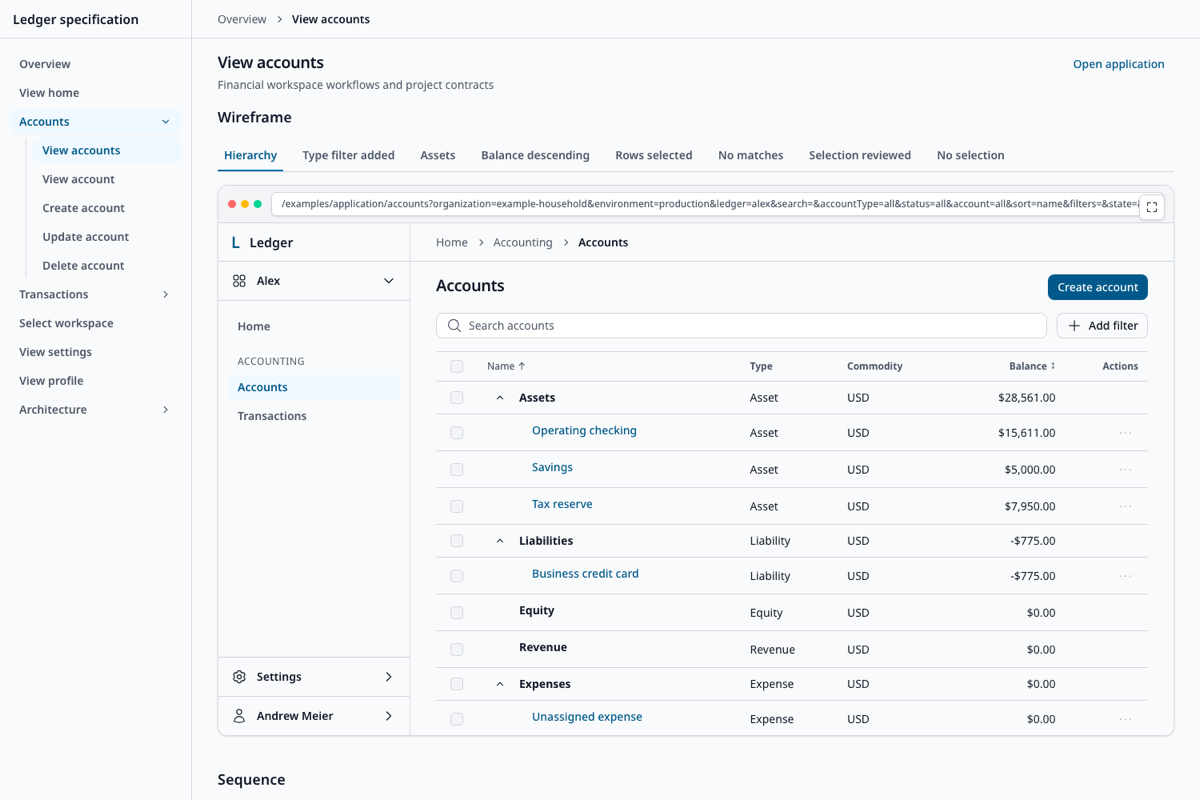Open Update account in the sidebar
Viewport: 1200px width, 800px height.
click(85, 237)
